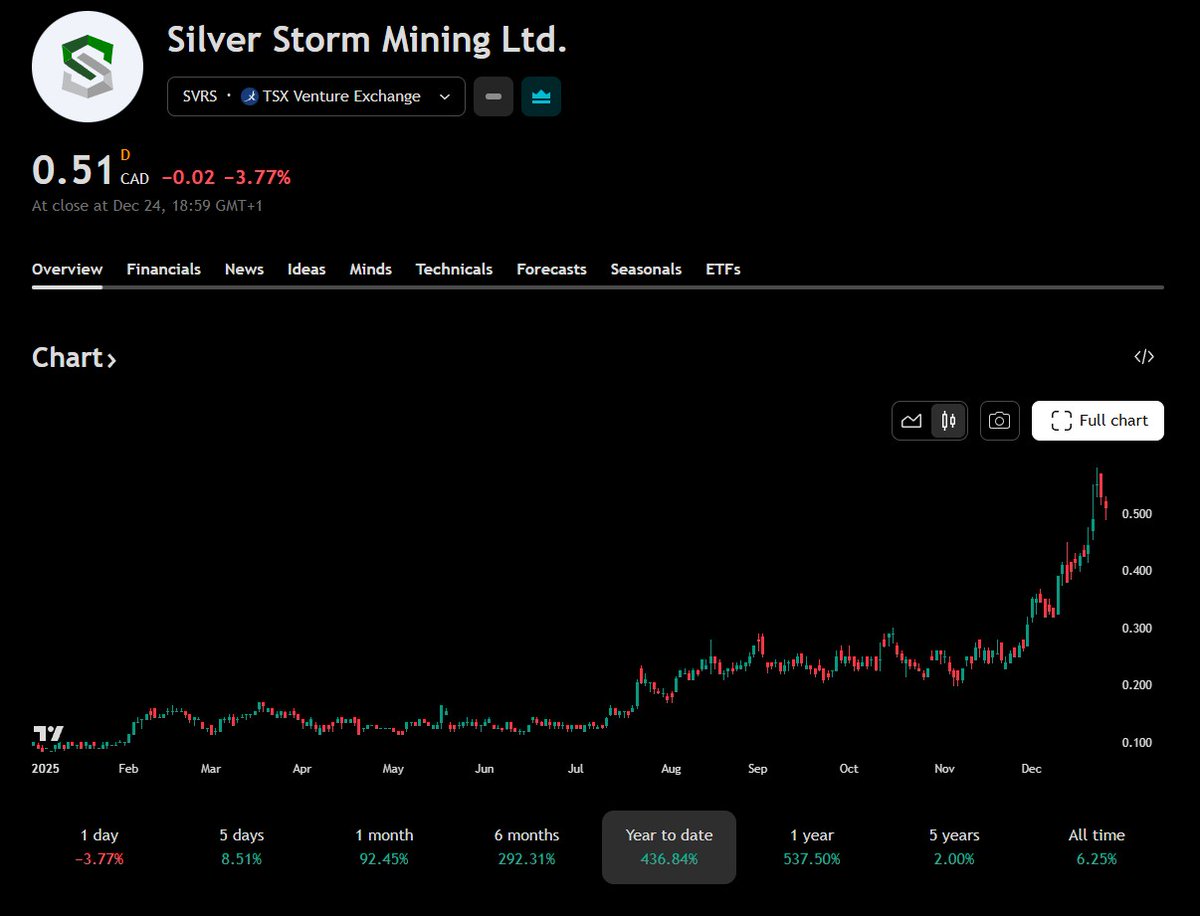
Task: Click the Silver Storm Mining logo
Action: (x=87, y=67)
